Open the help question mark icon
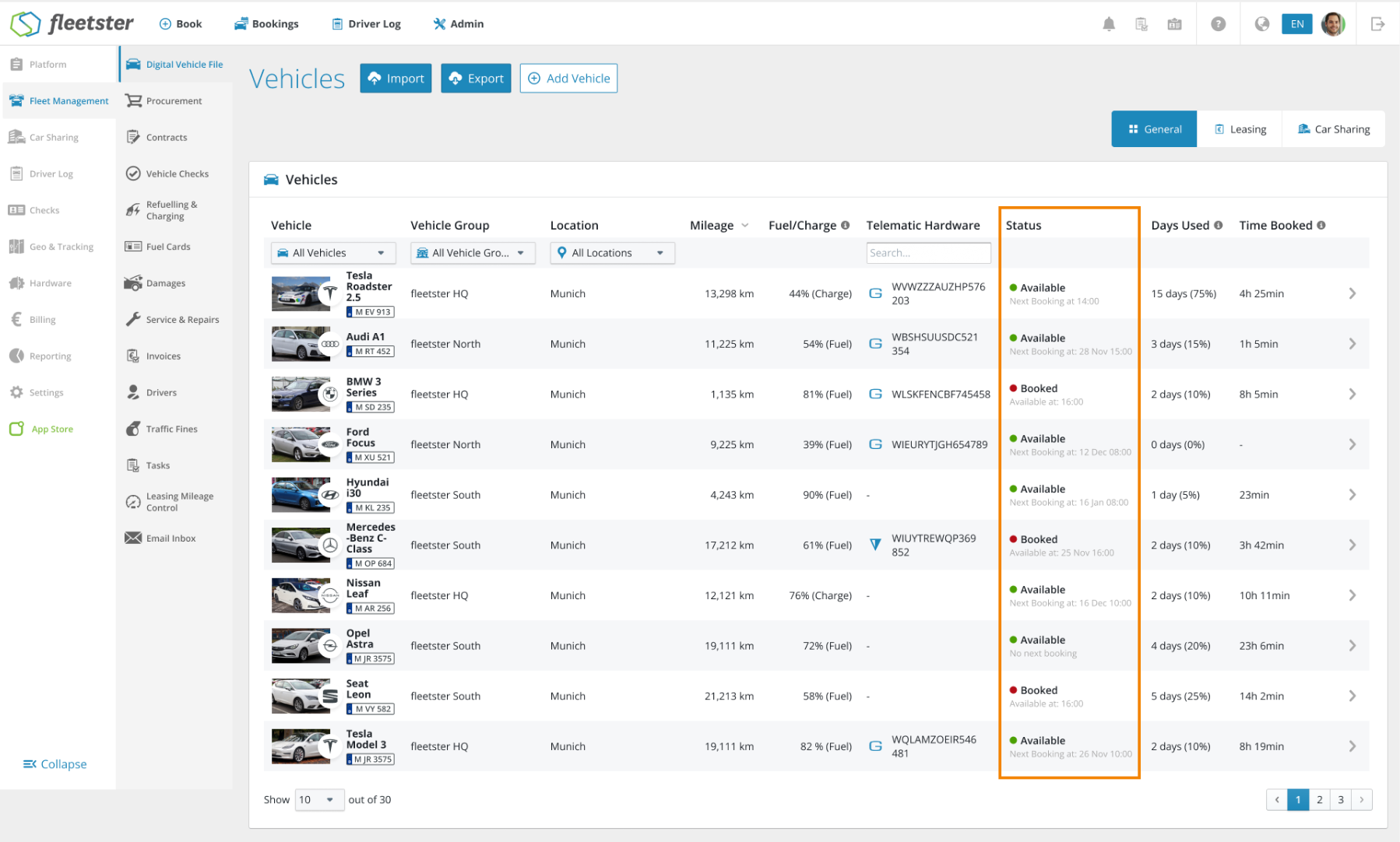This screenshot has height=842, width=1400. coord(1219,24)
